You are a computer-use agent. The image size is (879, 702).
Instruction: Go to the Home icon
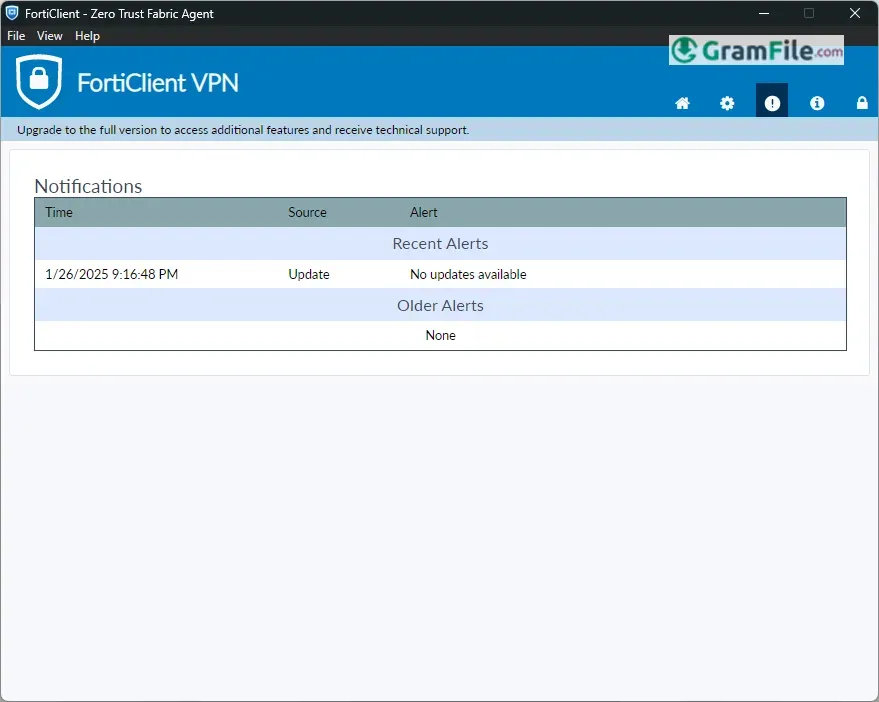tap(682, 103)
